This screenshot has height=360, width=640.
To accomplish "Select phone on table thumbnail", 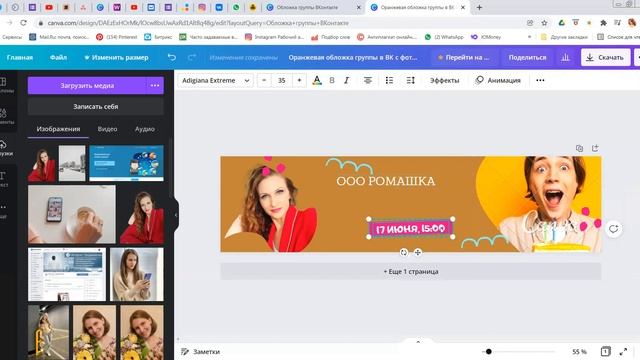I will (72, 215).
